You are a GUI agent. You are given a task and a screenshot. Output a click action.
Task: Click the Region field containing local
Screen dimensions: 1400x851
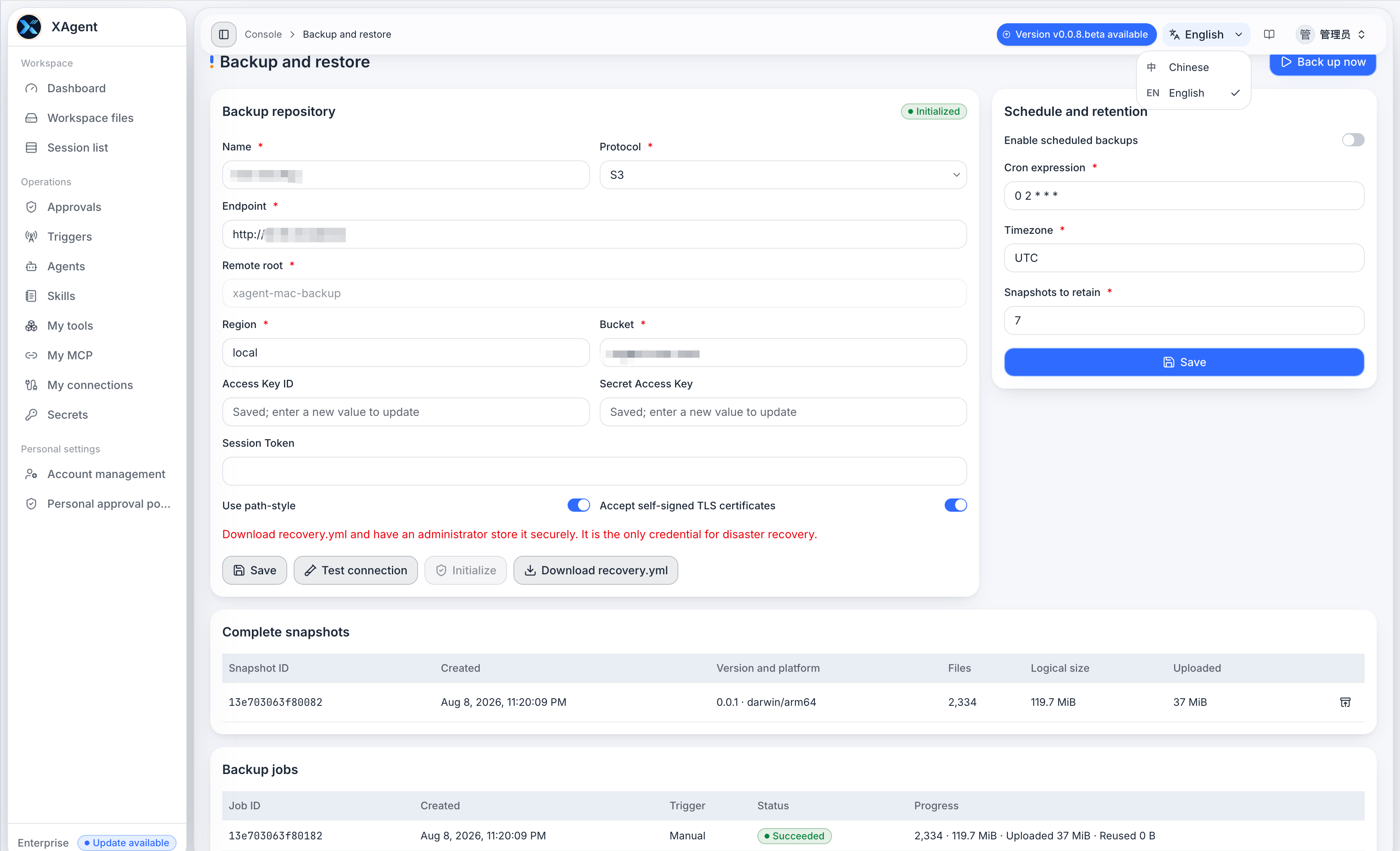406,352
